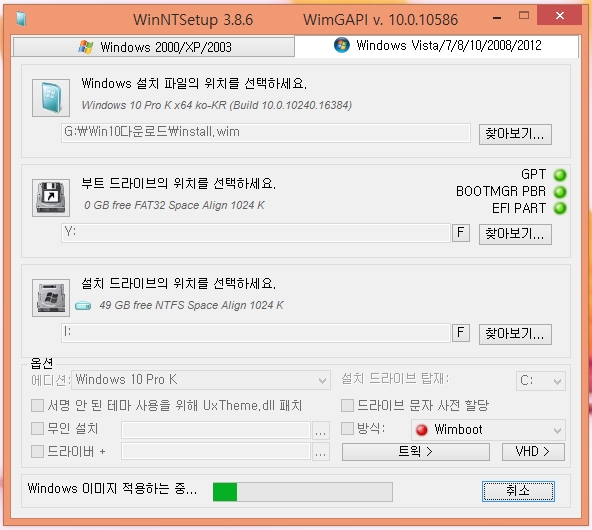This screenshot has width=592, height=530.
Task: Click the install.wim source path field
Action: [x=266, y=132]
